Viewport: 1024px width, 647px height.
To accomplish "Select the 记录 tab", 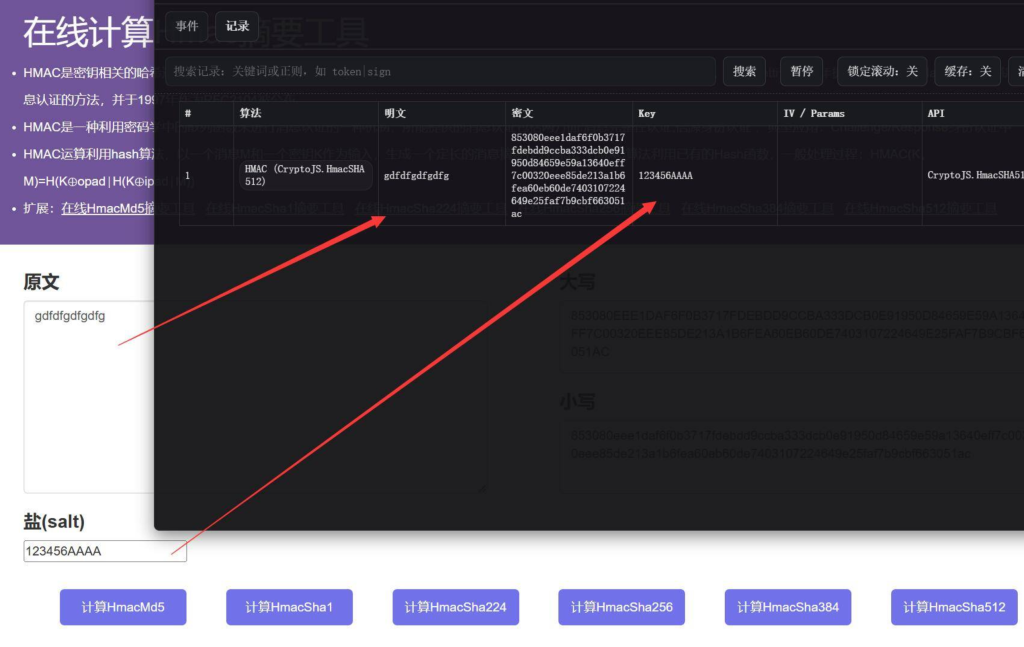I will [237, 26].
